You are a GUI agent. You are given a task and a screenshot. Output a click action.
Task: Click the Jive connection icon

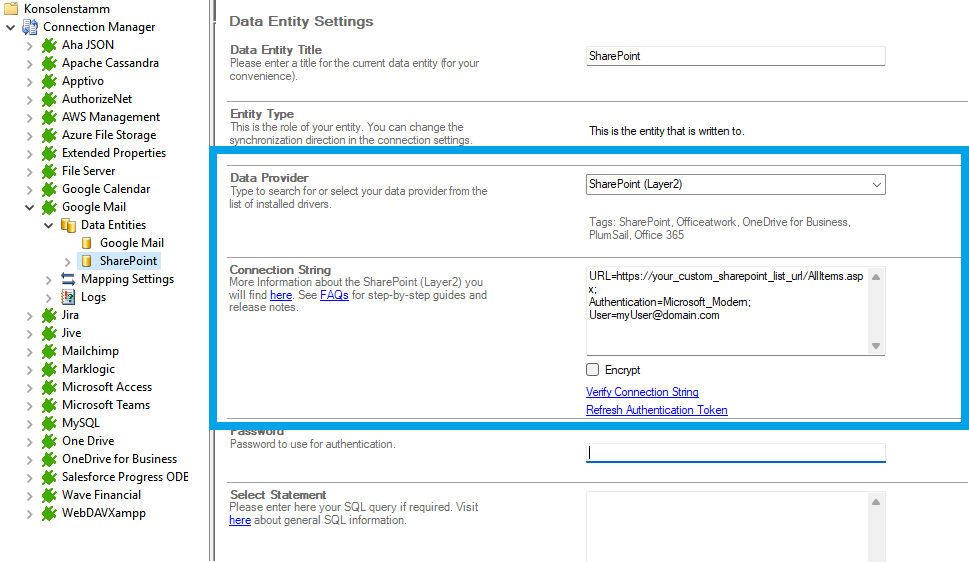pos(49,333)
